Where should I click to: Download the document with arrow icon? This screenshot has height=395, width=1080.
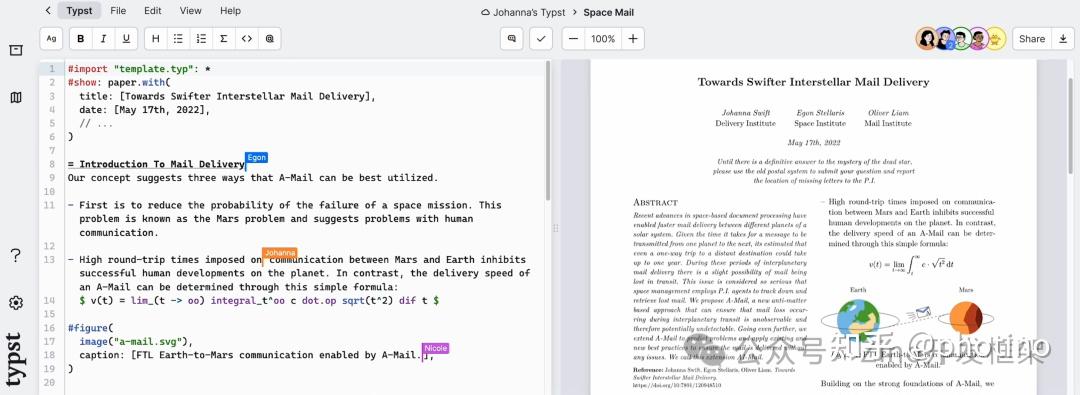(x=1062, y=39)
